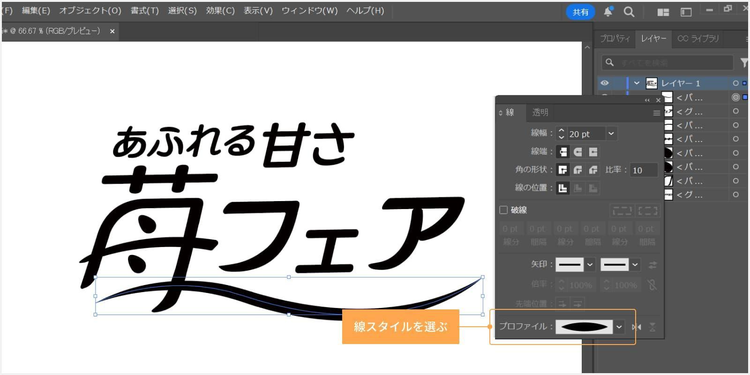The image size is (750, 375).
Task: Click the 線幅 stroke width stepper arrows
Action: pos(562,133)
